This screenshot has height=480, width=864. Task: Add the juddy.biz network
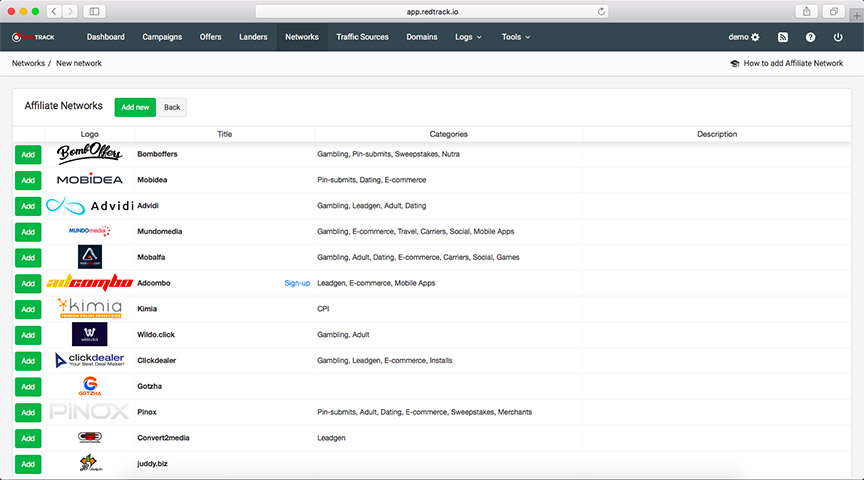click(28, 464)
